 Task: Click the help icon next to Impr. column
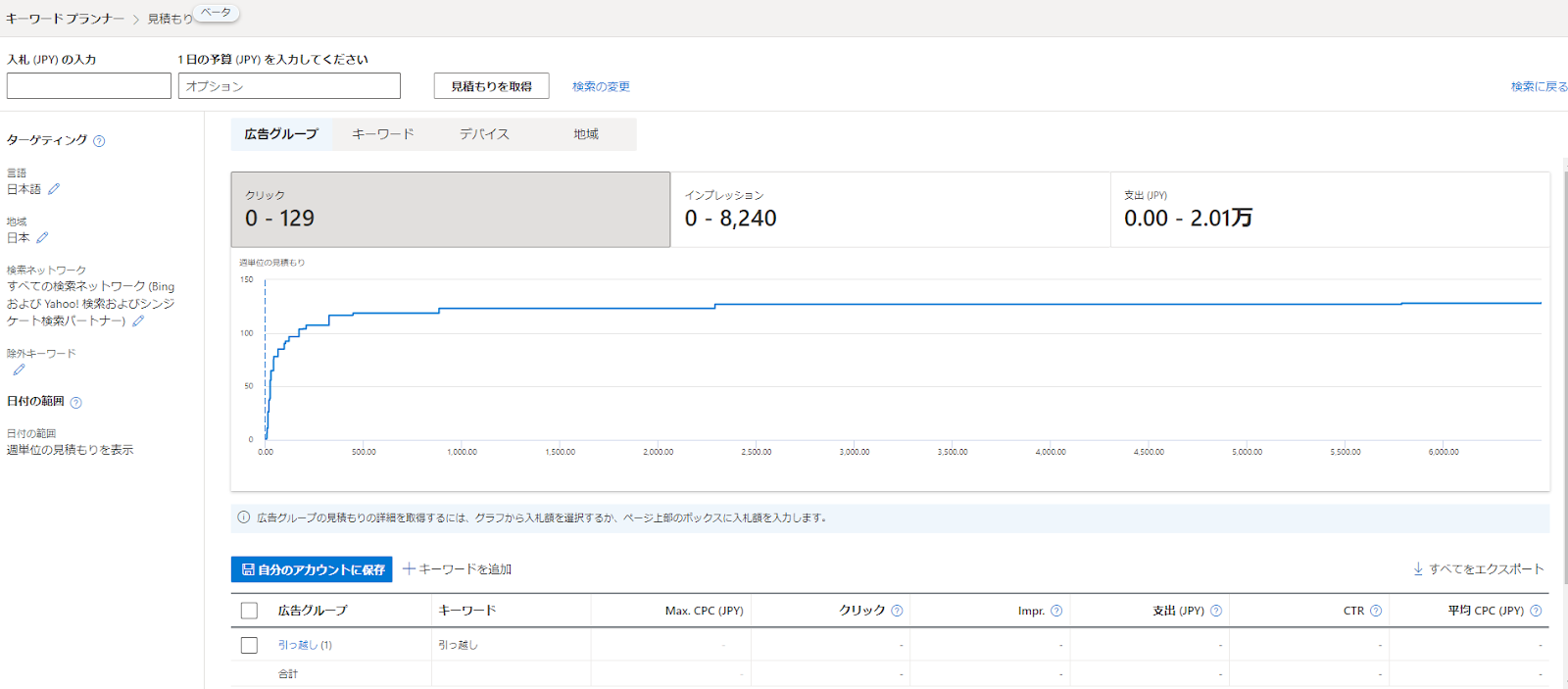tap(1056, 611)
